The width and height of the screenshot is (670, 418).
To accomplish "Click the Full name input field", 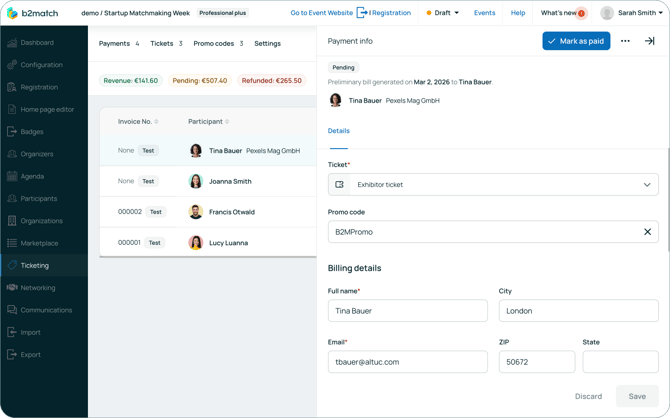I will point(408,311).
